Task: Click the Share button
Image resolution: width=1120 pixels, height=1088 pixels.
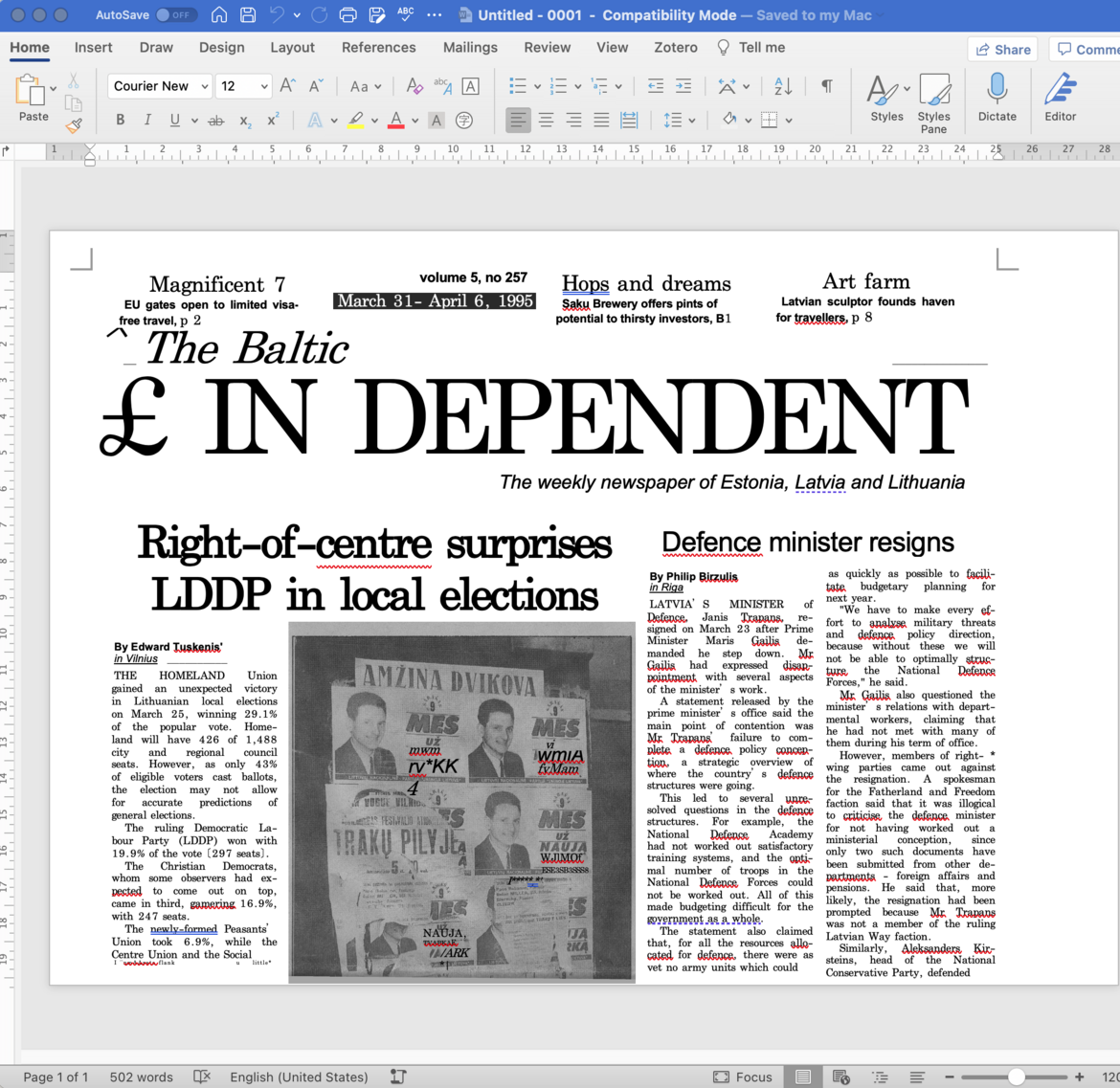Action: [x=1002, y=49]
